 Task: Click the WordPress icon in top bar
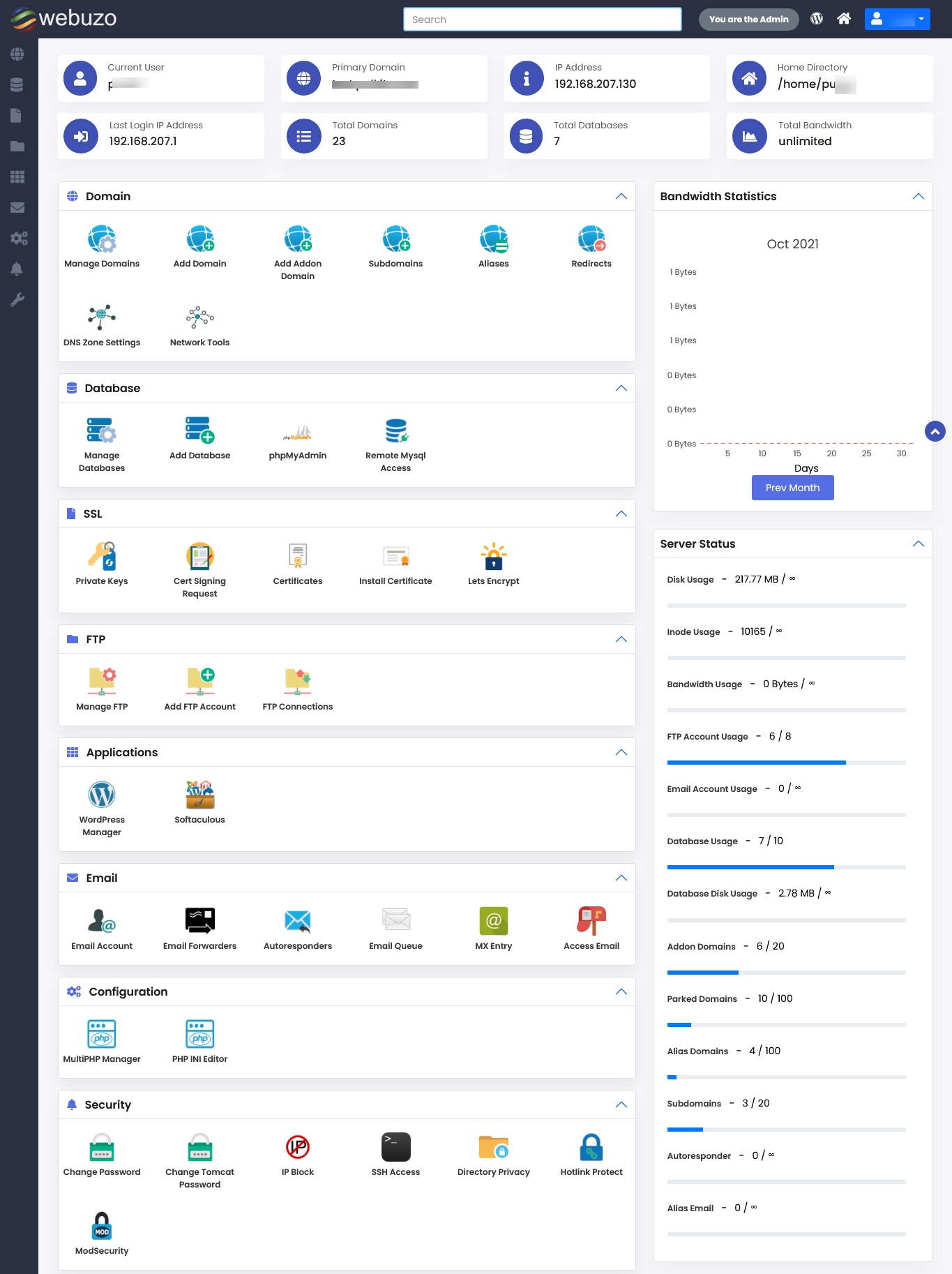(x=817, y=19)
